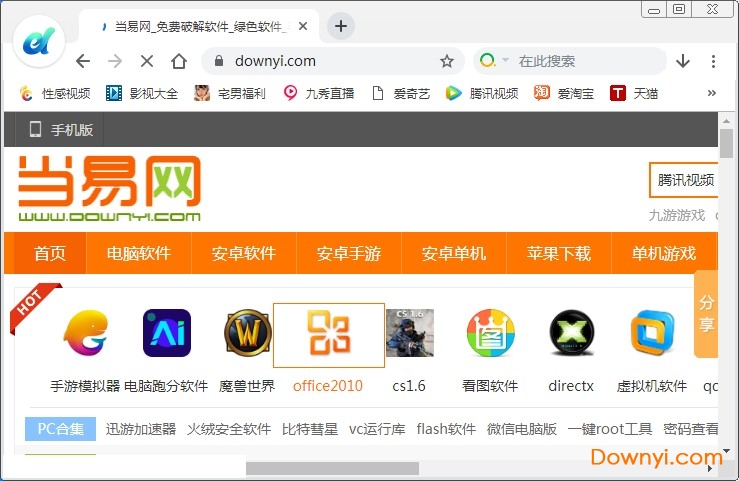Click the vertical scrollbar thumb
The width and height of the screenshot is (739, 481).
click(726, 143)
